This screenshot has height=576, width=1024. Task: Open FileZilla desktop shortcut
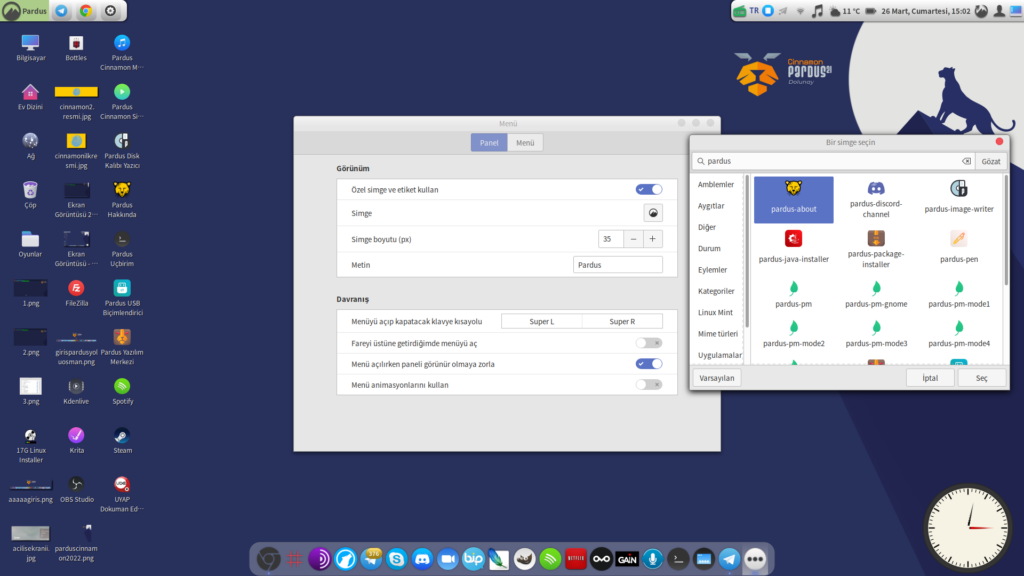coord(76,293)
